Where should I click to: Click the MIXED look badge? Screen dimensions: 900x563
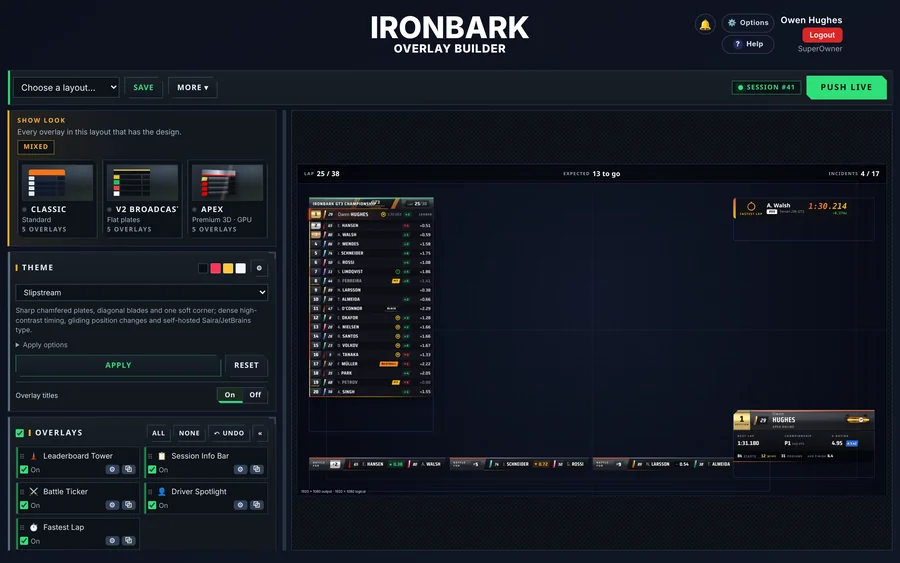pyautogui.click(x=36, y=147)
